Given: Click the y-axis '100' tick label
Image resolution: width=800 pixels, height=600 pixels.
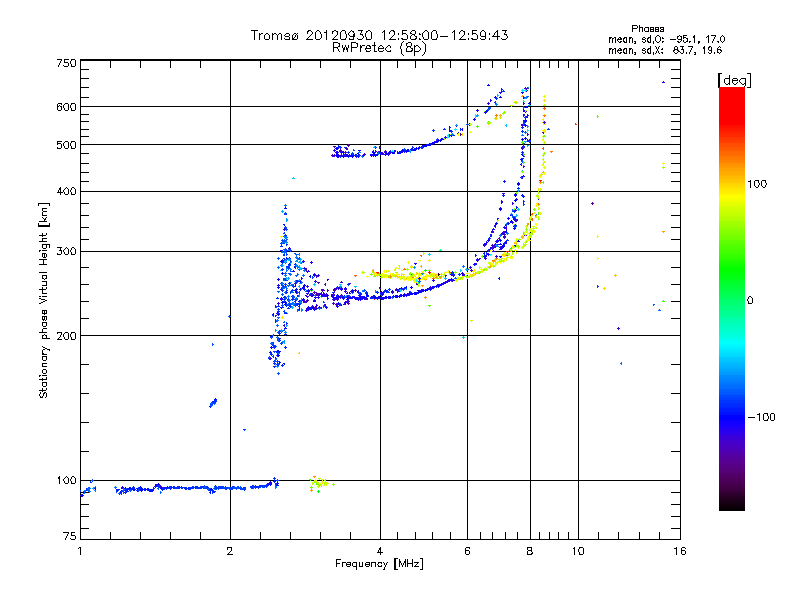Looking at the screenshot, I should (66, 481).
